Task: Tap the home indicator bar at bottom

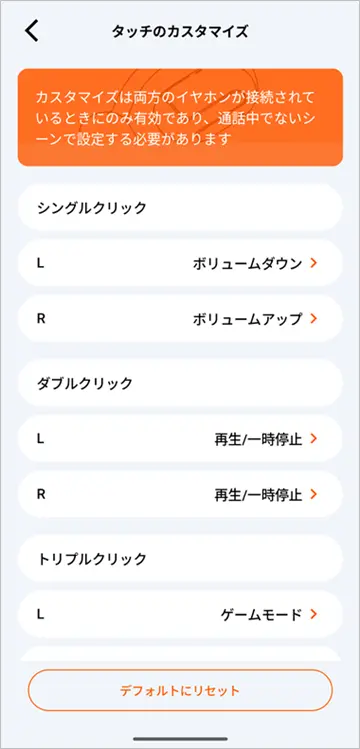Action: click(180, 738)
